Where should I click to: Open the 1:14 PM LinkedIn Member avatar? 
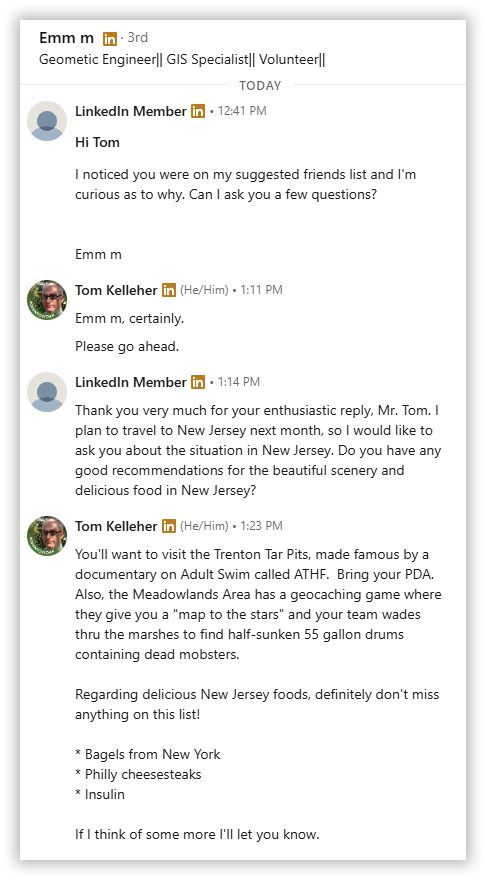tap(47, 392)
